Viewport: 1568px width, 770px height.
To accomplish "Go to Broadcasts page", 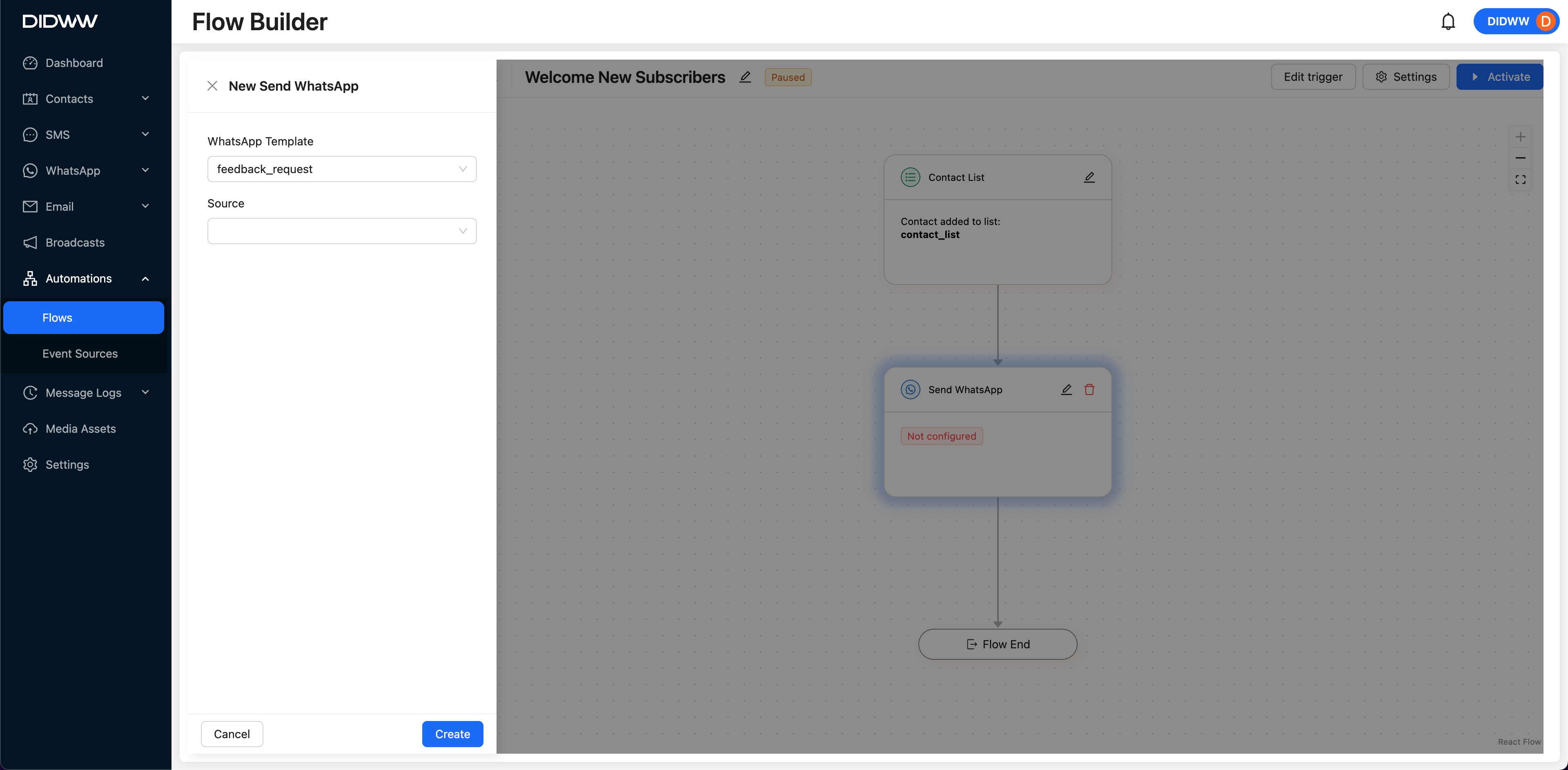I will [x=75, y=243].
